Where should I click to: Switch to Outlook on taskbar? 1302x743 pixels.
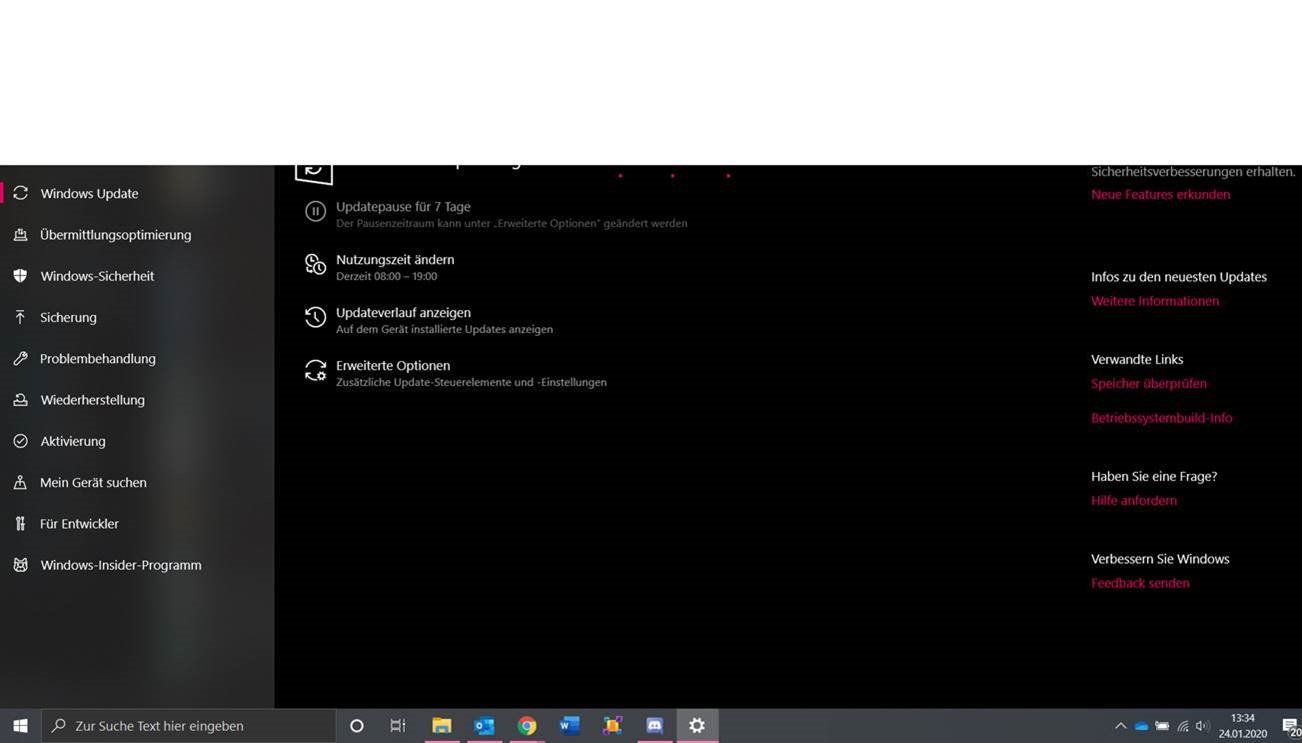(484, 726)
